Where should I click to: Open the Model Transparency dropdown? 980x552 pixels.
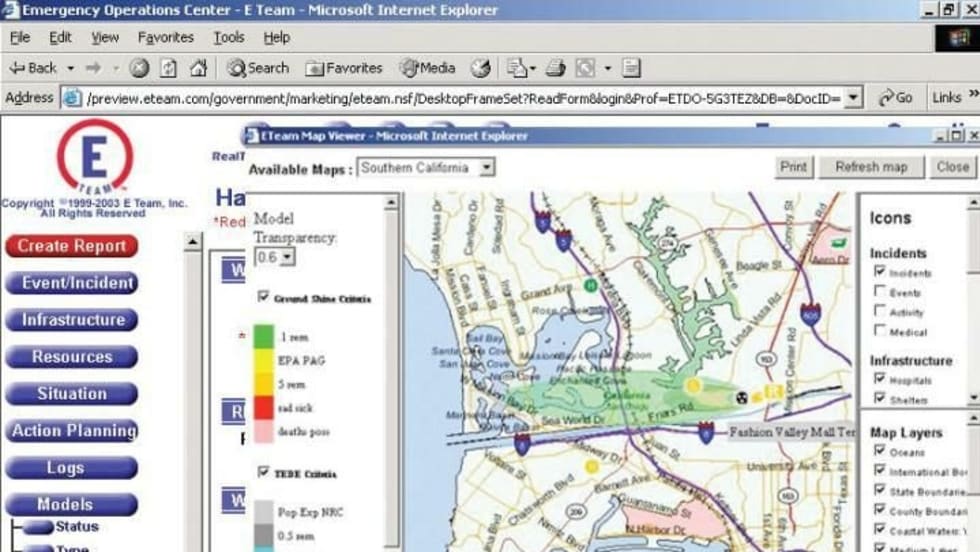pos(288,257)
